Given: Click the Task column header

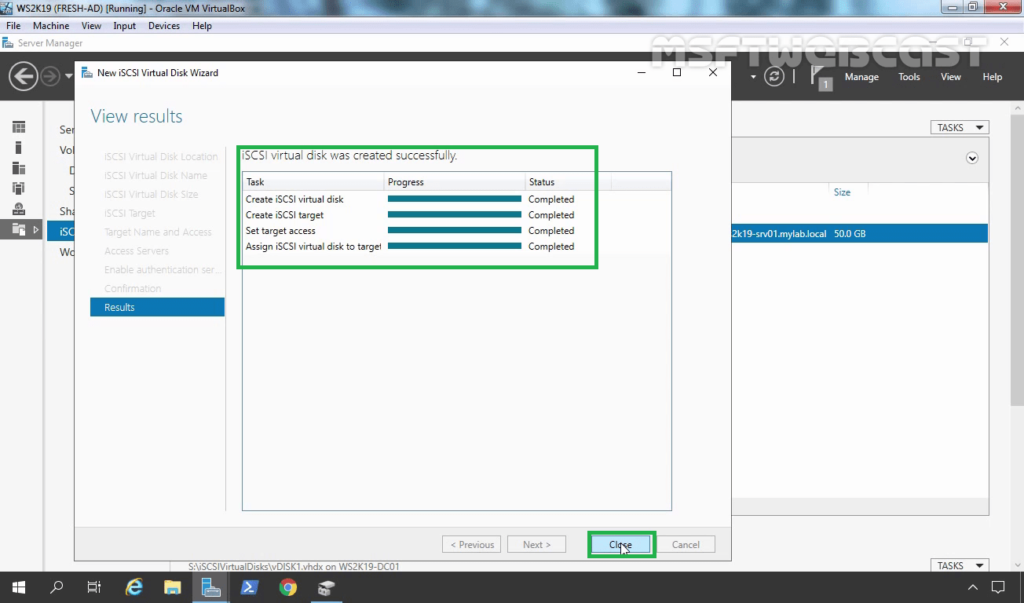Looking at the screenshot, I should point(313,182).
